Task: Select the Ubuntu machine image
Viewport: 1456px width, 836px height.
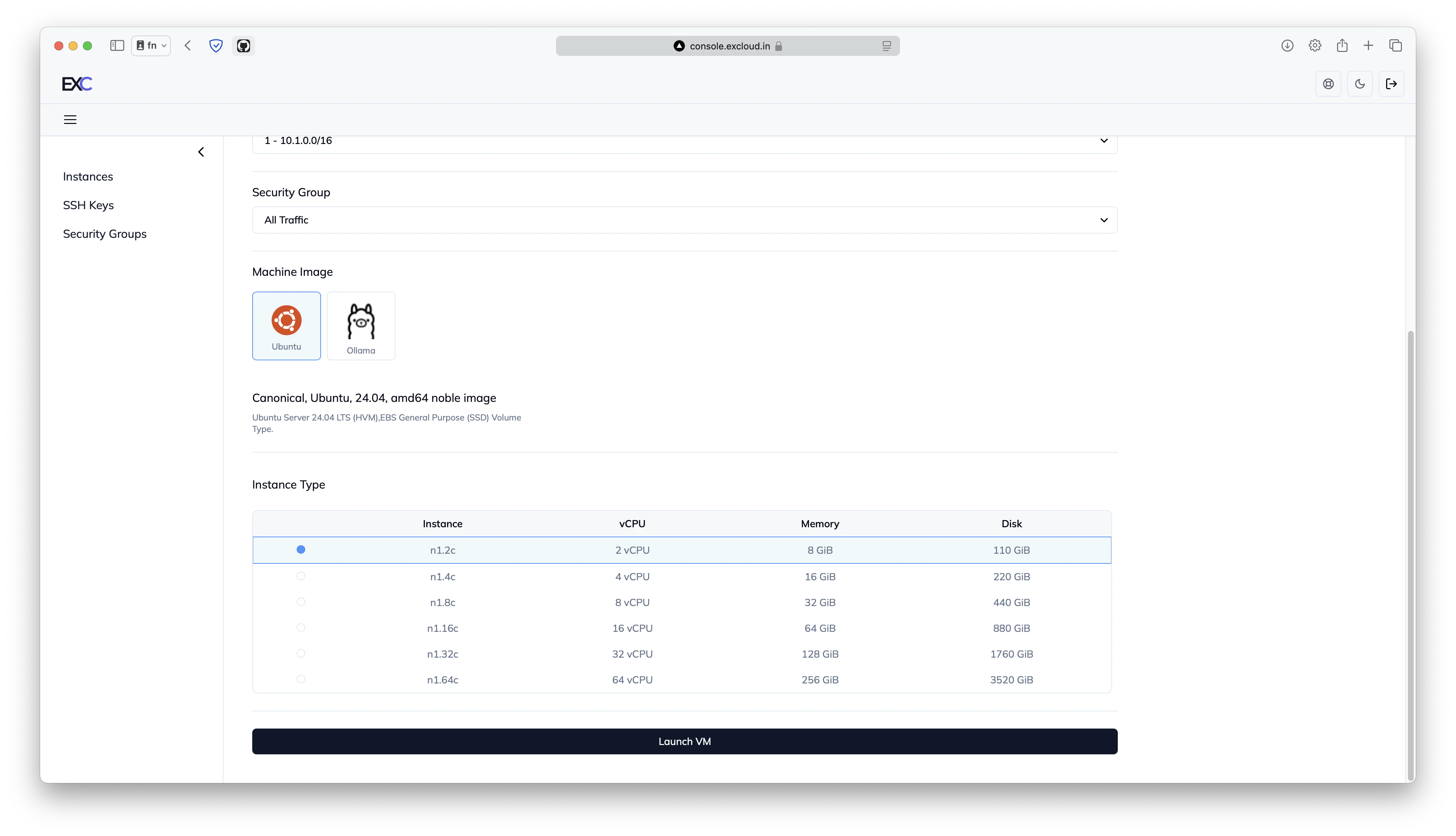Action: click(x=286, y=326)
